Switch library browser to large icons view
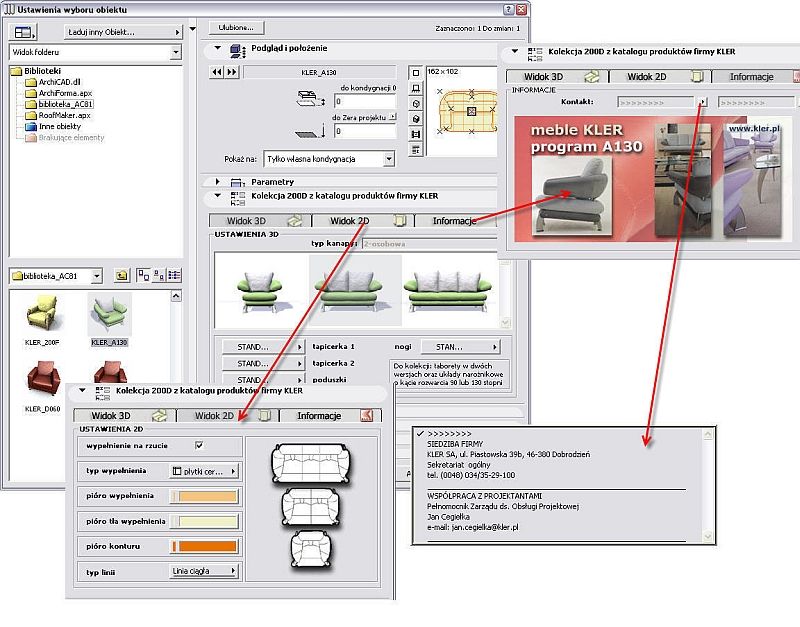Screen dimensions: 800x627 [x=143, y=276]
